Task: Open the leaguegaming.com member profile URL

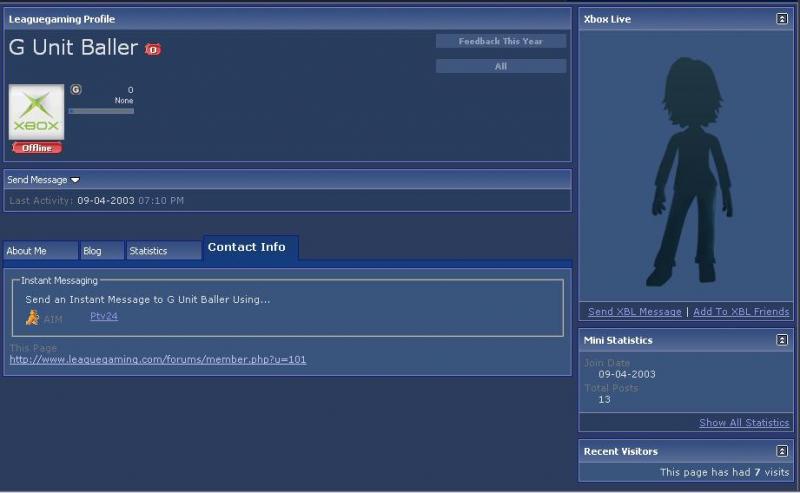Action: 158,359
